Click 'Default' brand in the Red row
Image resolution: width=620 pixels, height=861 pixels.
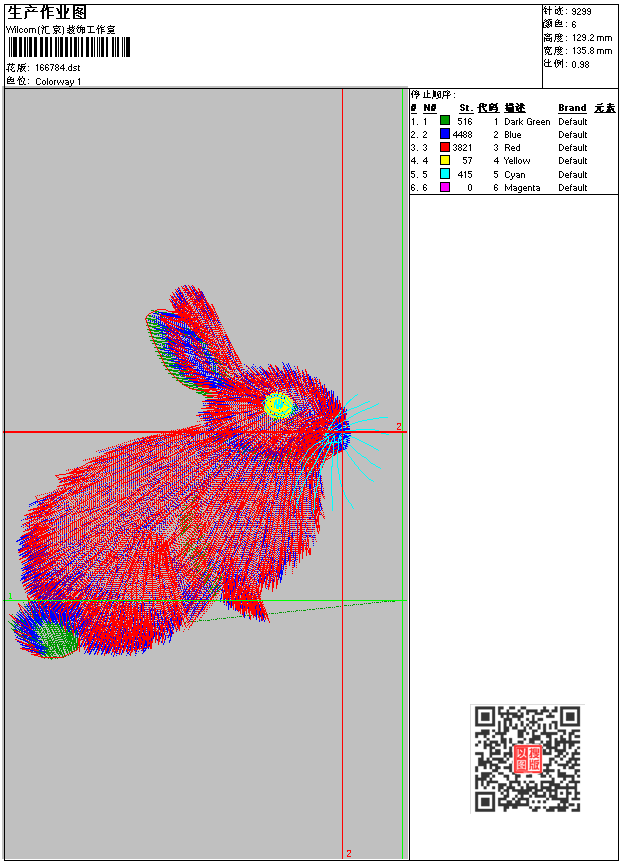point(573,148)
